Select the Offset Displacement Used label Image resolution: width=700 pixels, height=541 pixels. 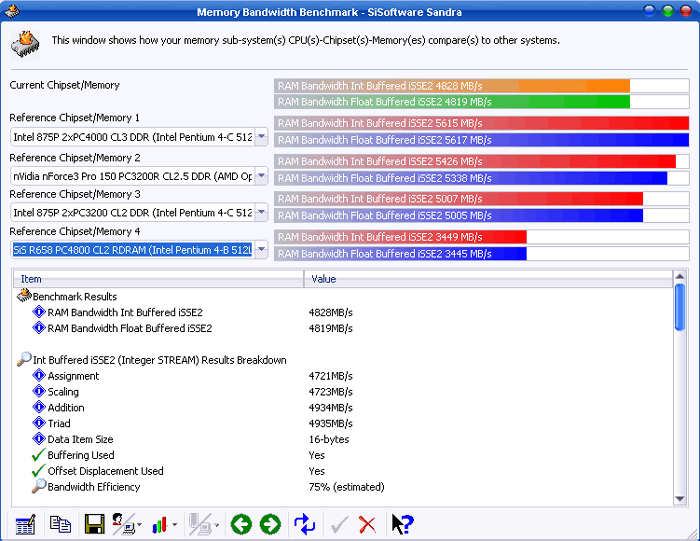[105, 471]
